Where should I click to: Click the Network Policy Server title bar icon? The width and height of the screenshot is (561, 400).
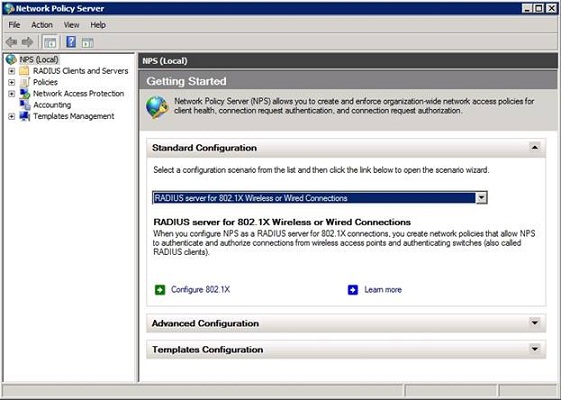[9, 8]
